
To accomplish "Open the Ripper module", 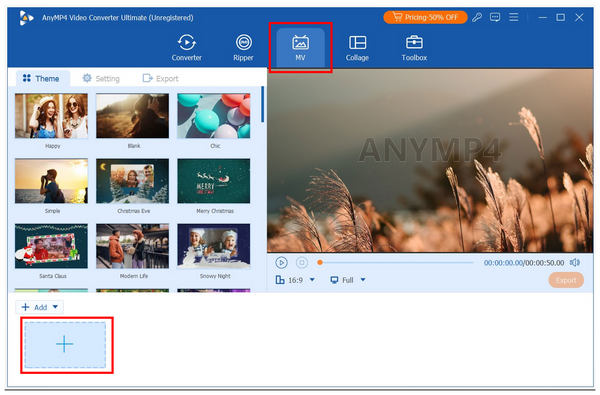I will [x=243, y=48].
